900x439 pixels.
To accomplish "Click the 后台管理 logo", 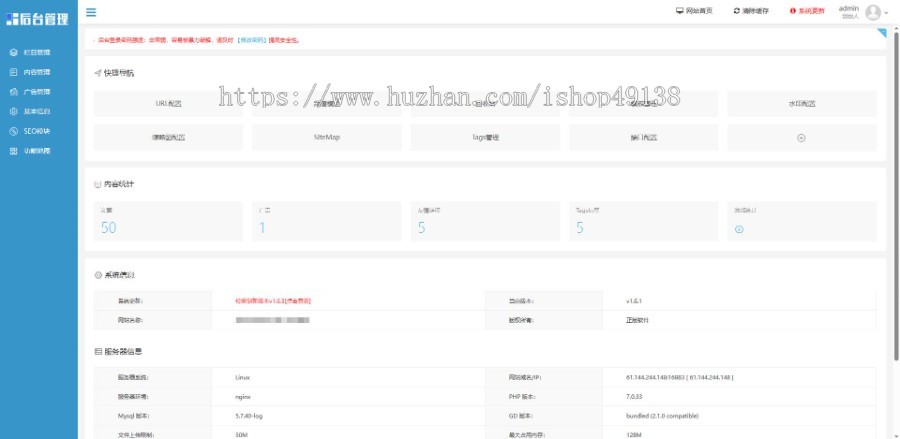I will [37, 18].
